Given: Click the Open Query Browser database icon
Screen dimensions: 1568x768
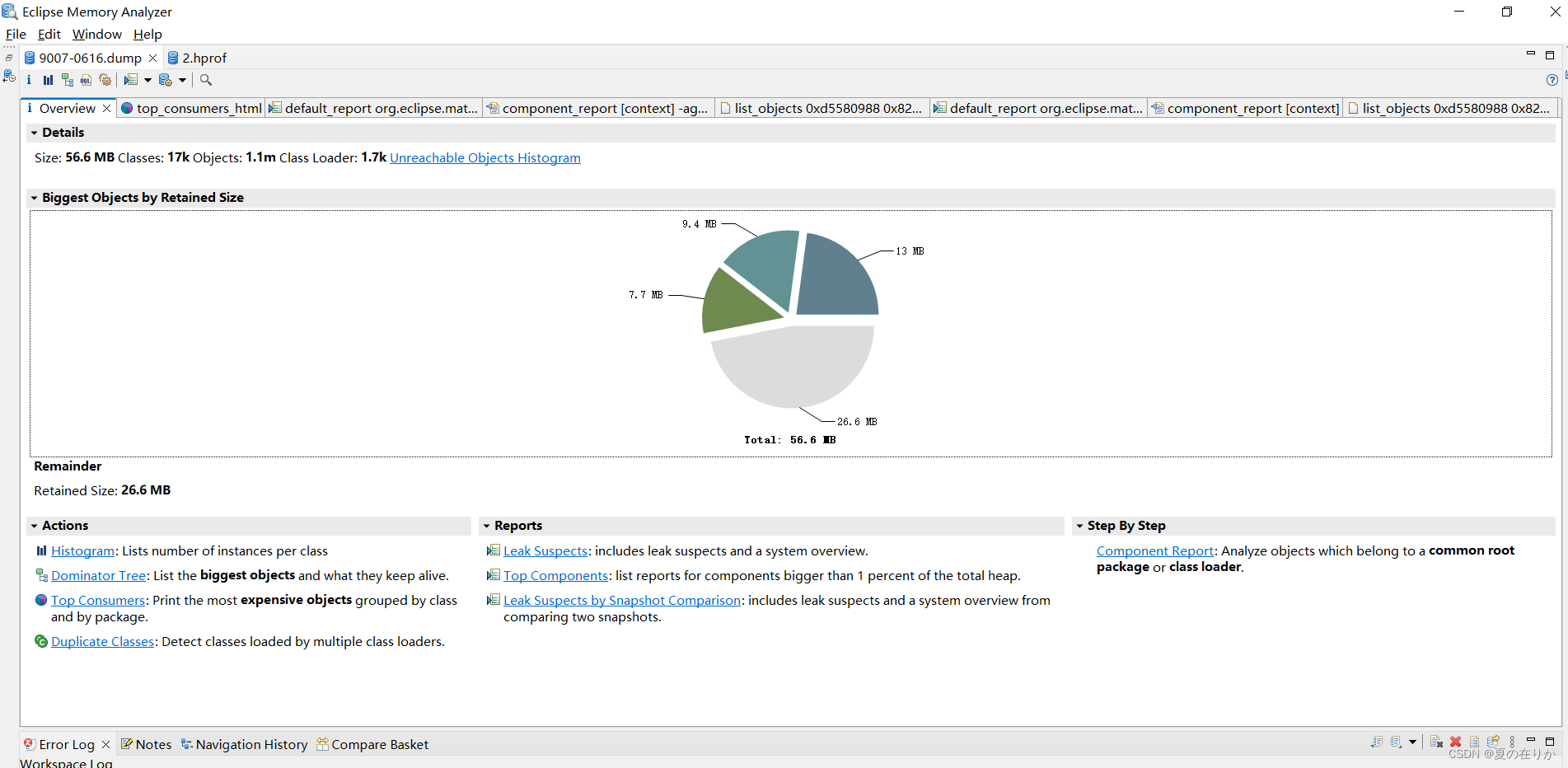Looking at the screenshot, I should (x=166, y=80).
